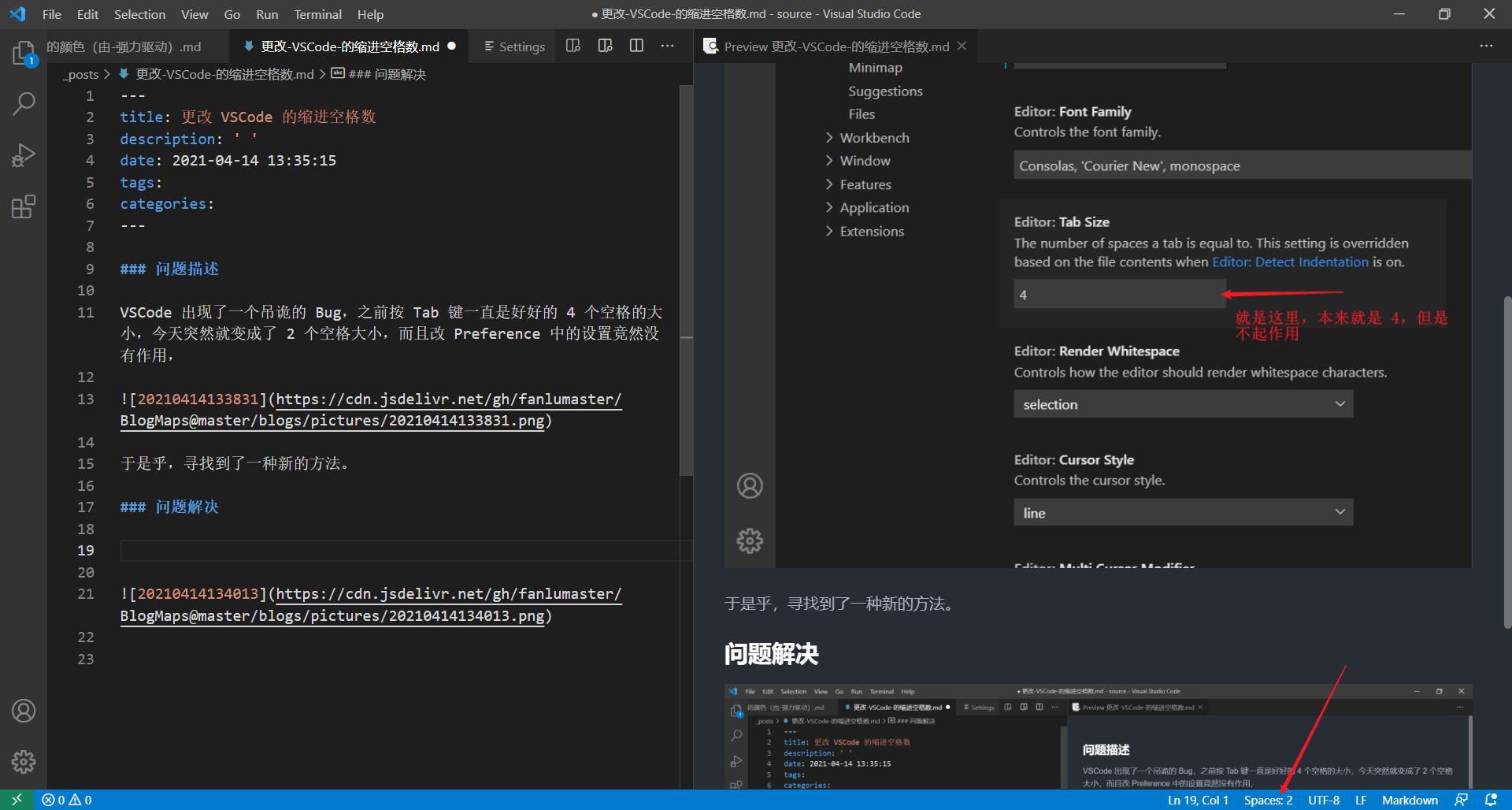Split the editor to the right
The image size is (1512, 810).
[636, 46]
